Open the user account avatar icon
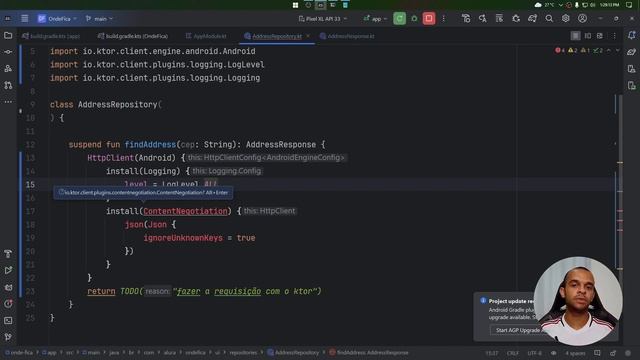Viewport: 640px width, 360px height. coord(582,18)
